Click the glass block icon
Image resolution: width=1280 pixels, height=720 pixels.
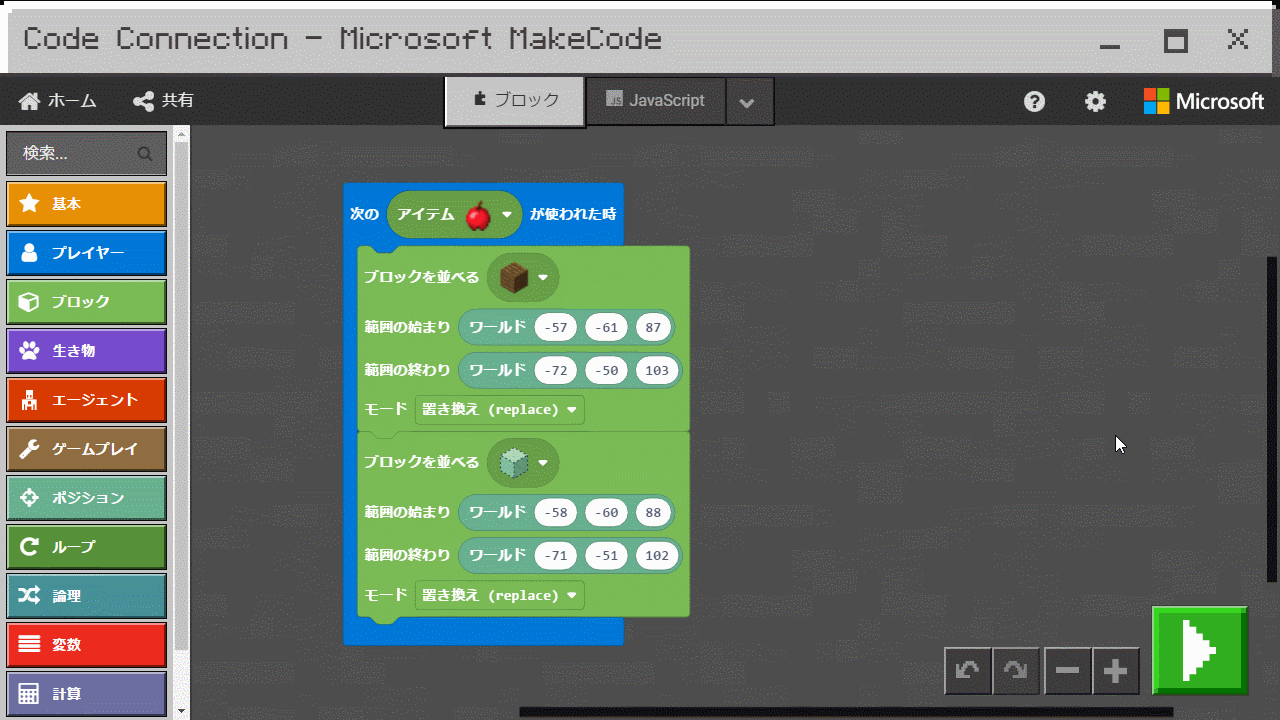[514, 462]
